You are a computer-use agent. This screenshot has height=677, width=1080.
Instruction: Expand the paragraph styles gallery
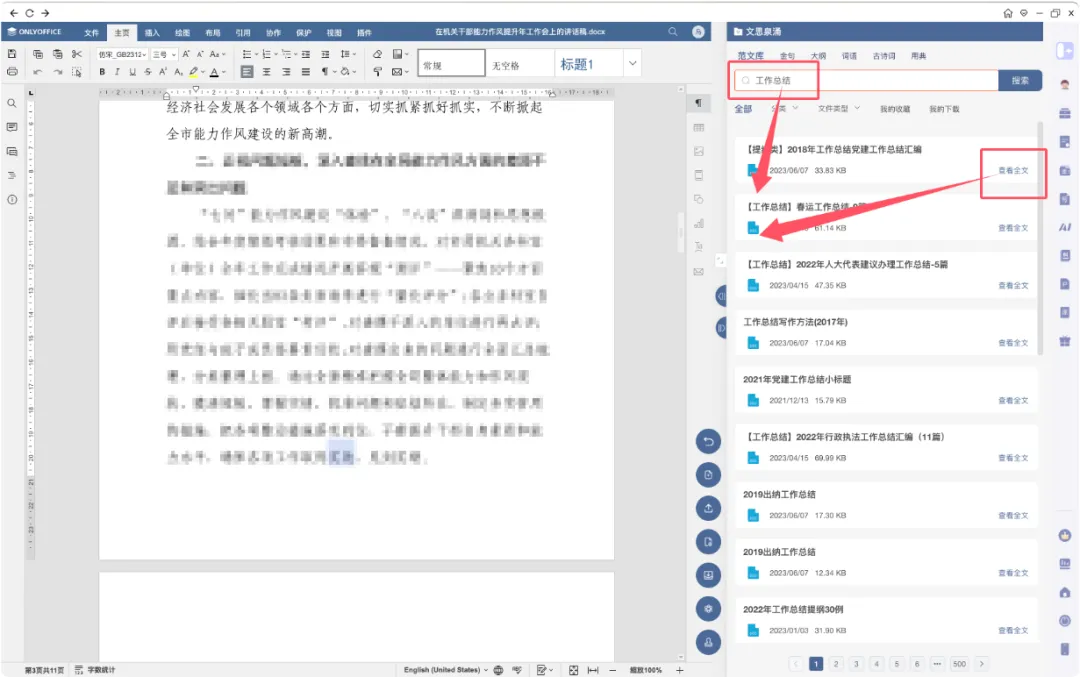[x=632, y=63]
